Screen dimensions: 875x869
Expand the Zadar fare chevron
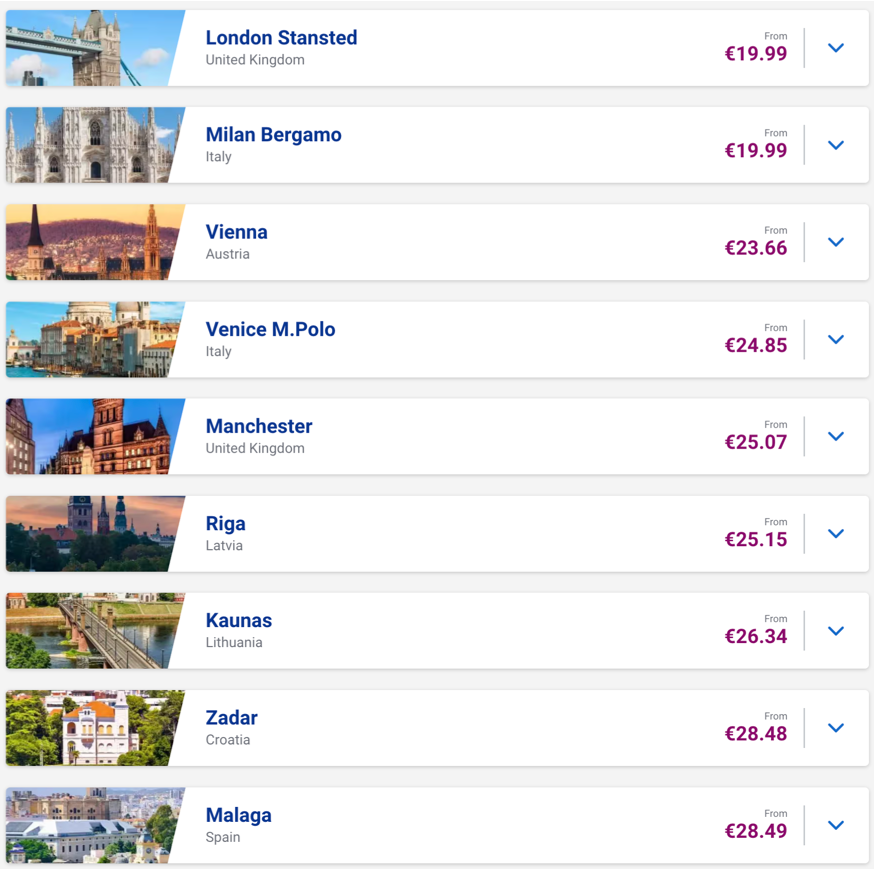(836, 728)
